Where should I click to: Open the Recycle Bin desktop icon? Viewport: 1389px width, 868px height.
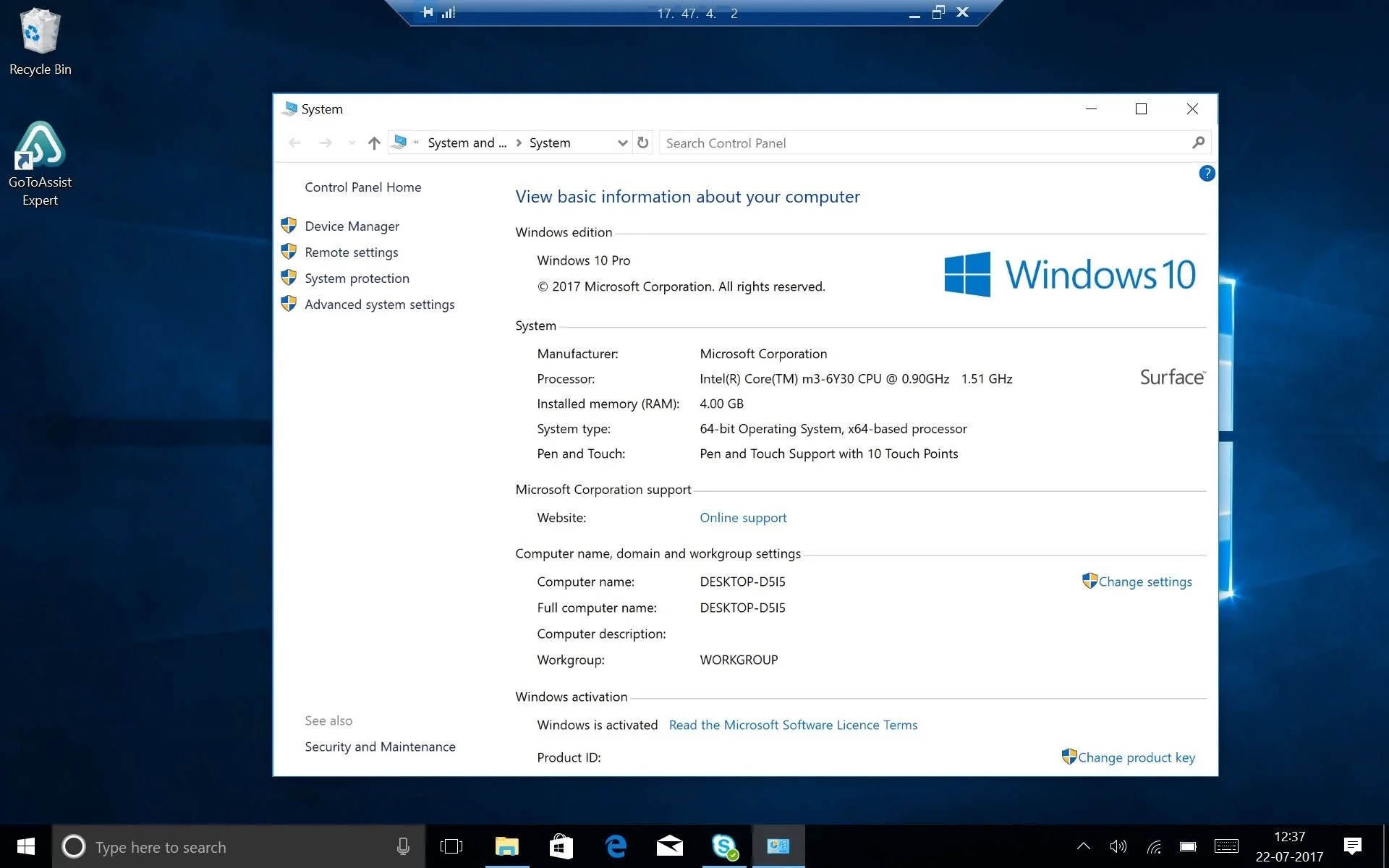click(40, 41)
